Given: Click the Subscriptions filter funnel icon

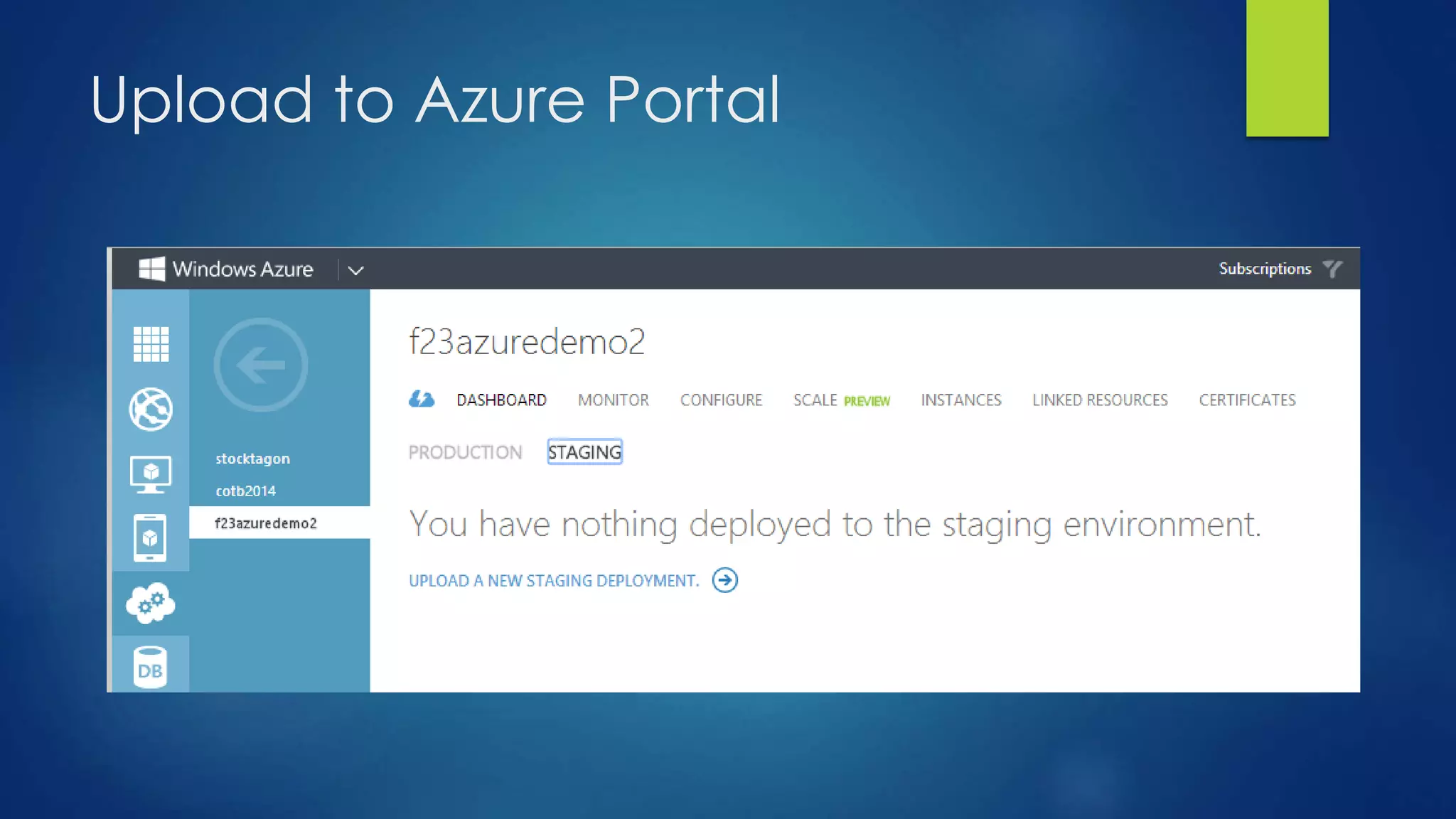Looking at the screenshot, I should tap(1333, 269).
